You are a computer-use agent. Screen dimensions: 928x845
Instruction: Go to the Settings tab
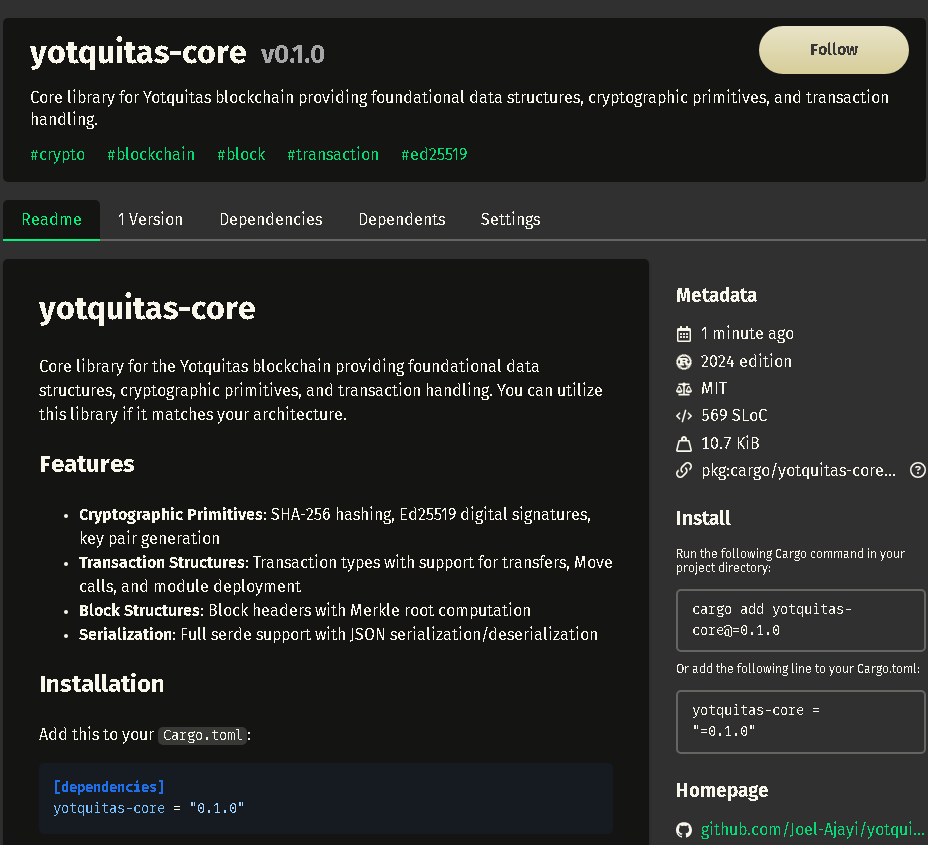(510, 220)
